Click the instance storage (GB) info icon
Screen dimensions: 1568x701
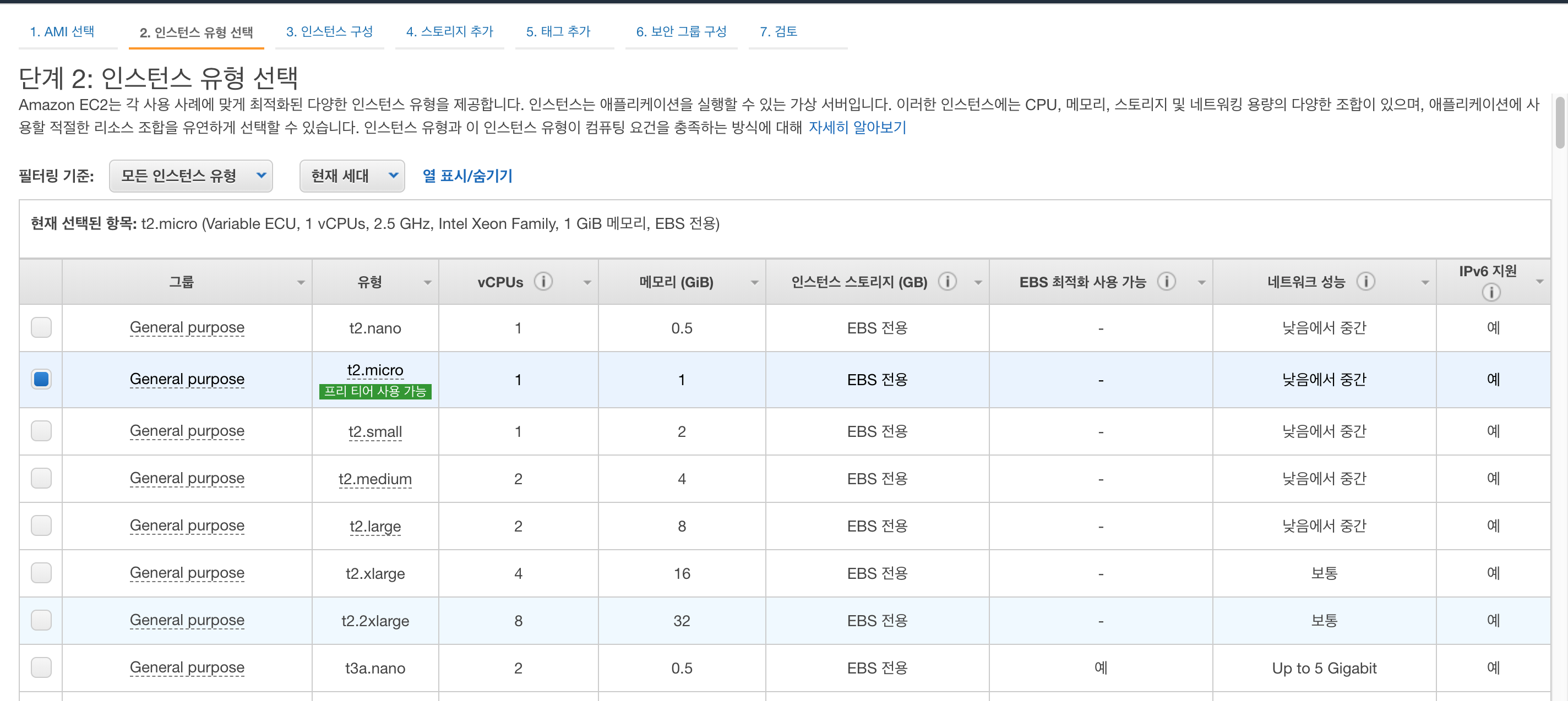click(x=947, y=281)
